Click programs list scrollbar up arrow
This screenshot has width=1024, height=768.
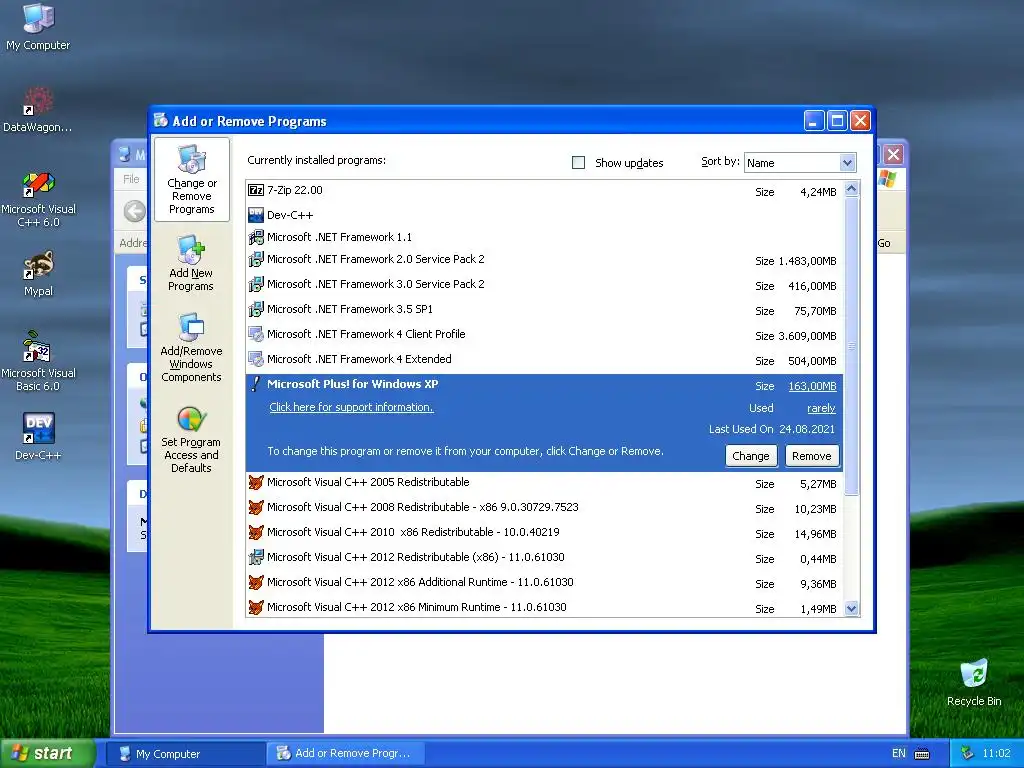coord(851,189)
